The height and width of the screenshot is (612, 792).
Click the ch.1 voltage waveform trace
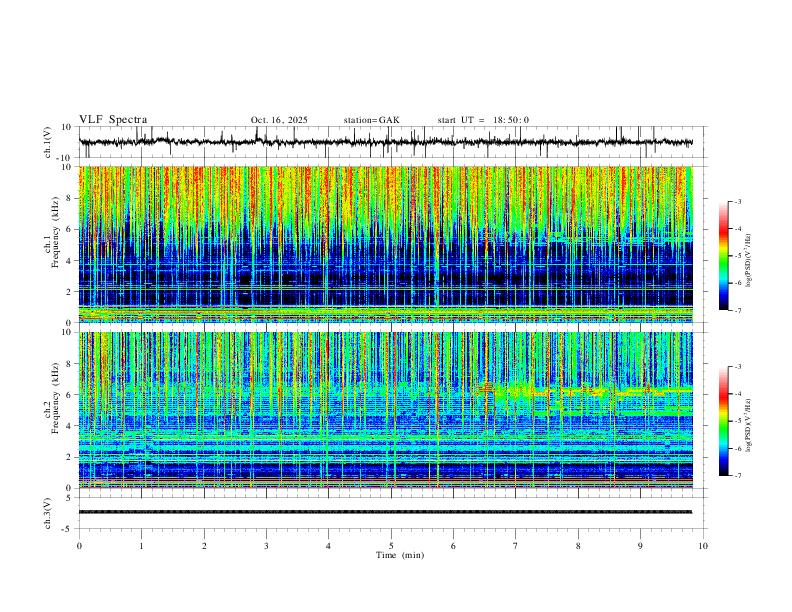385,142
